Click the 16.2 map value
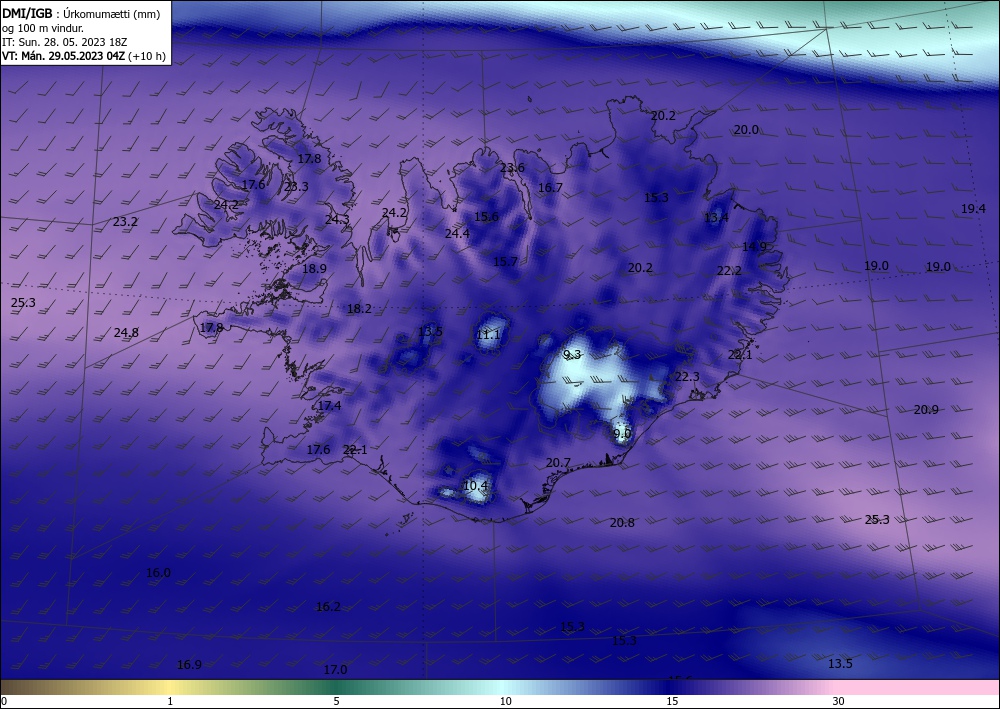Screen dimensions: 1000x709 [328, 606]
